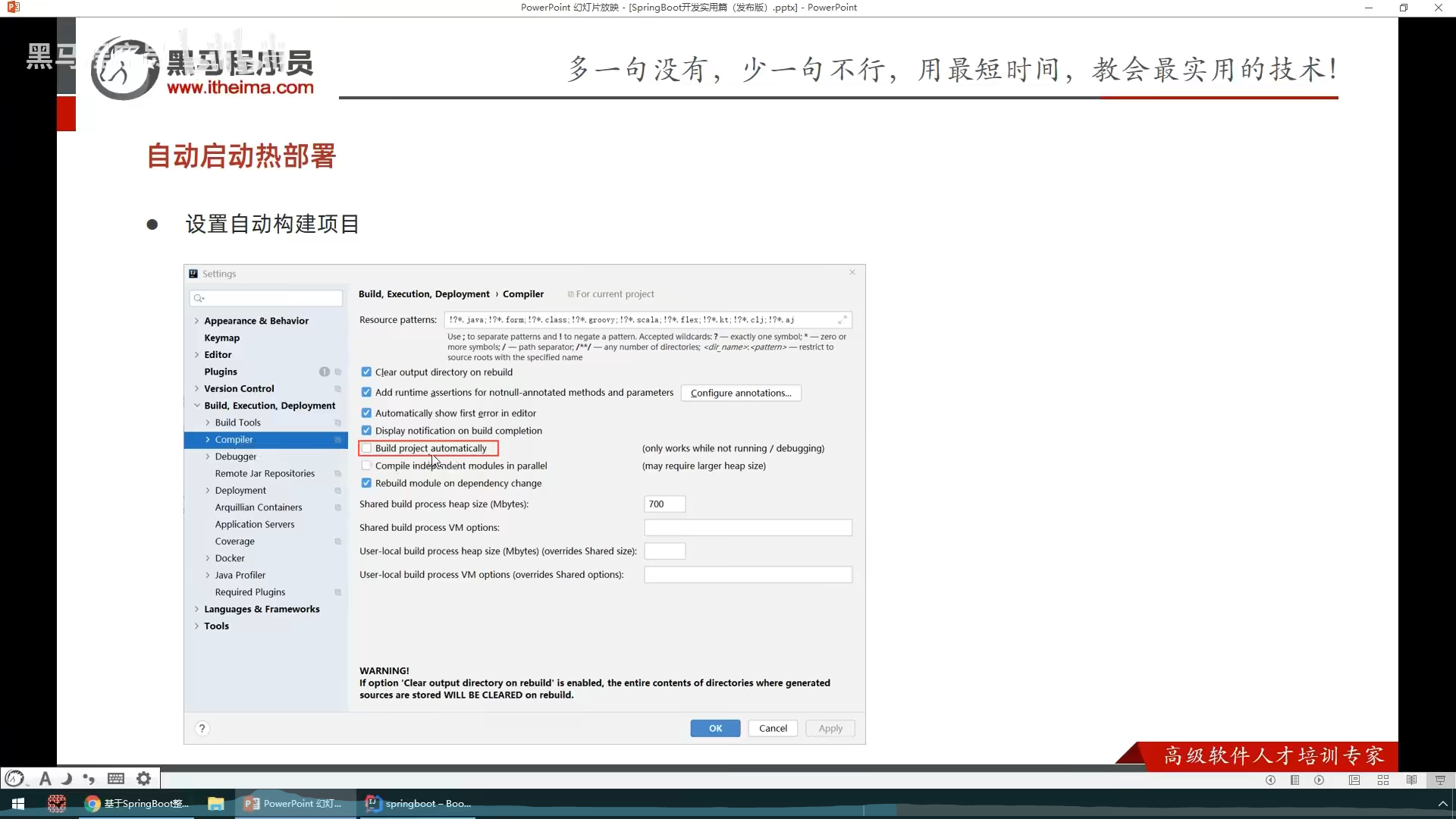Toggle IME moon mode icon
1456x819 pixels.
point(67,778)
